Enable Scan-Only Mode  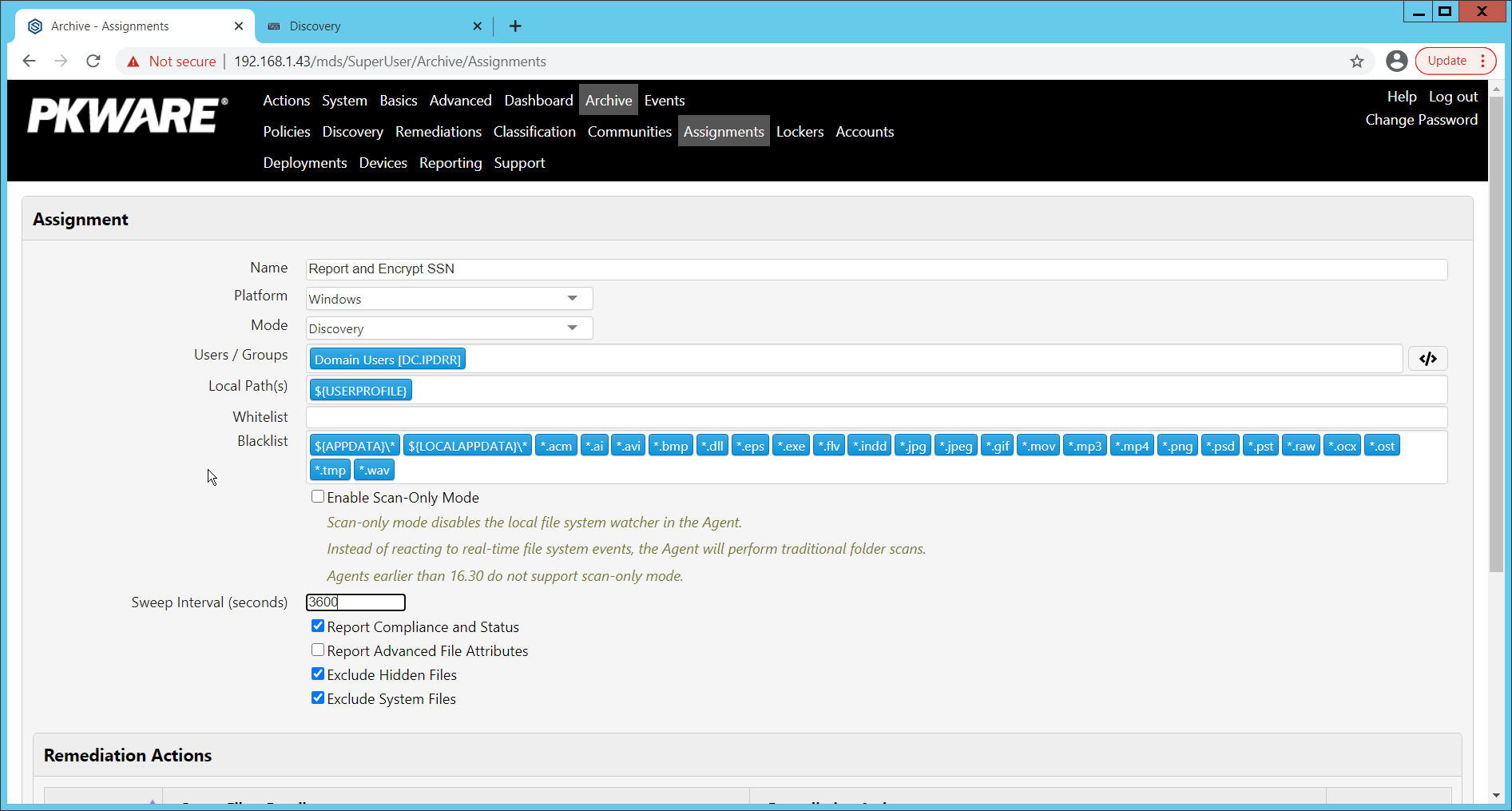(x=318, y=496)
